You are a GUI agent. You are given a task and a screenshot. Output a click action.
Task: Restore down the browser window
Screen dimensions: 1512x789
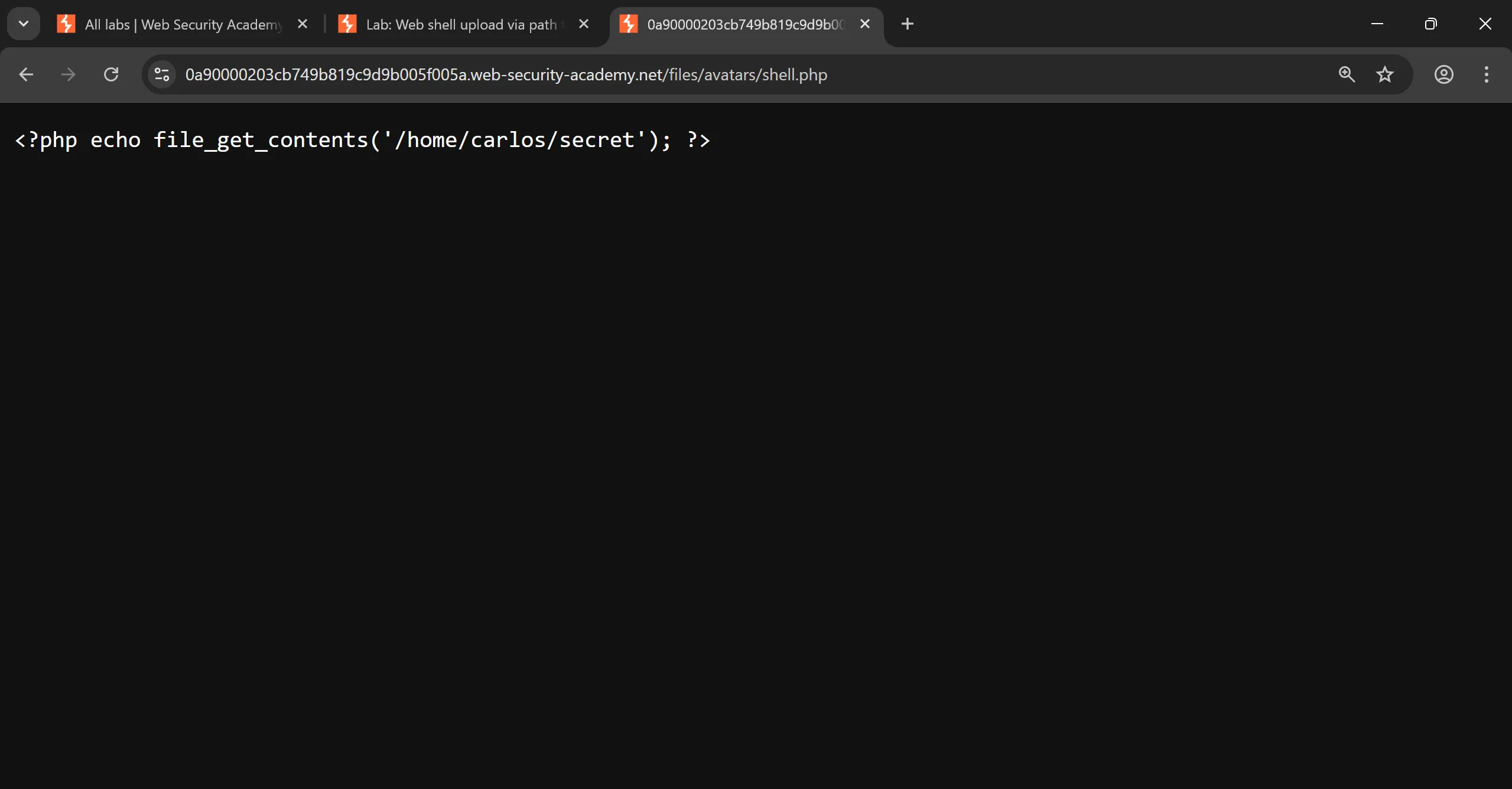pyautogui.click(x=1430, y=24)
